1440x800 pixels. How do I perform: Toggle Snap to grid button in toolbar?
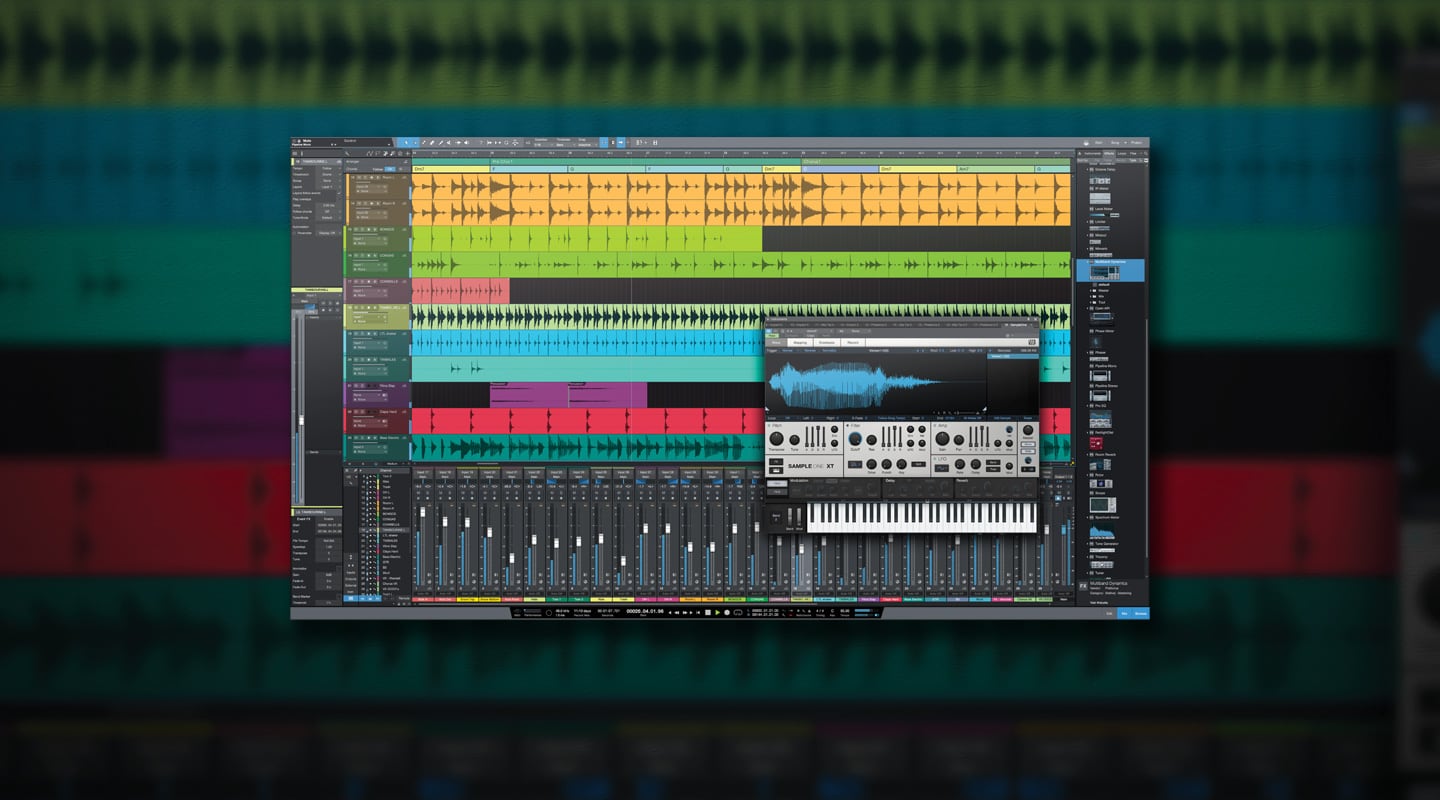tap(603, 142)
